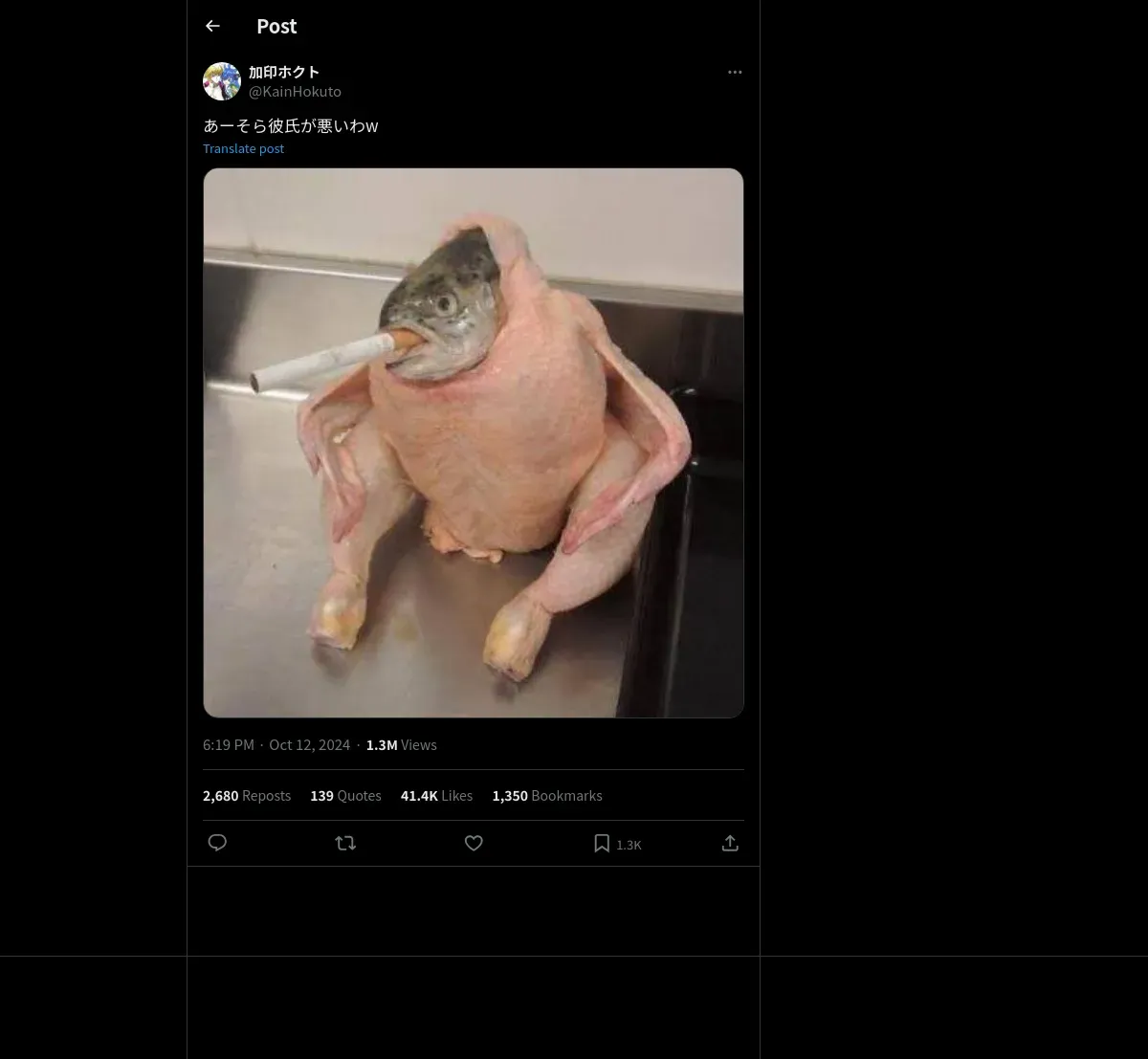Click the reply speech bubble icon

(217, 843)
